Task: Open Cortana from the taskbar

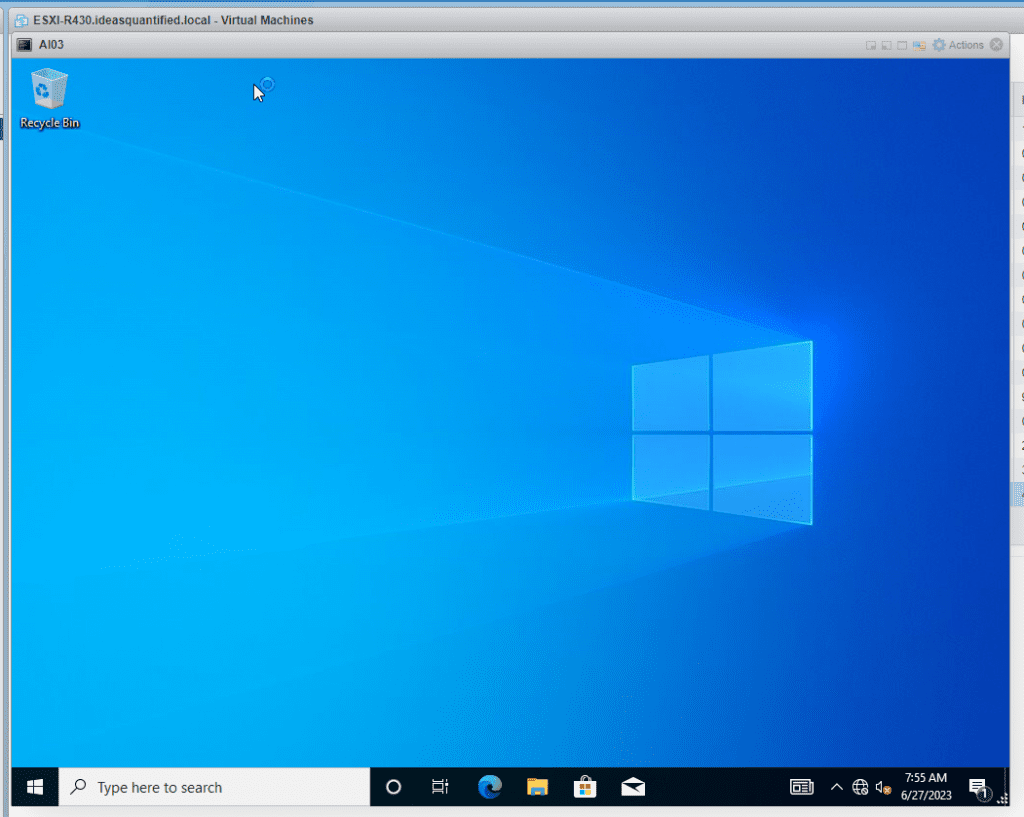Action: [393, 787]
